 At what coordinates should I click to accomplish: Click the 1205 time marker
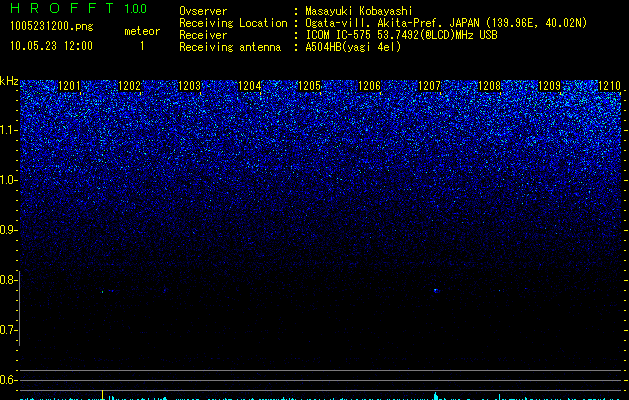tap(310, 86)
